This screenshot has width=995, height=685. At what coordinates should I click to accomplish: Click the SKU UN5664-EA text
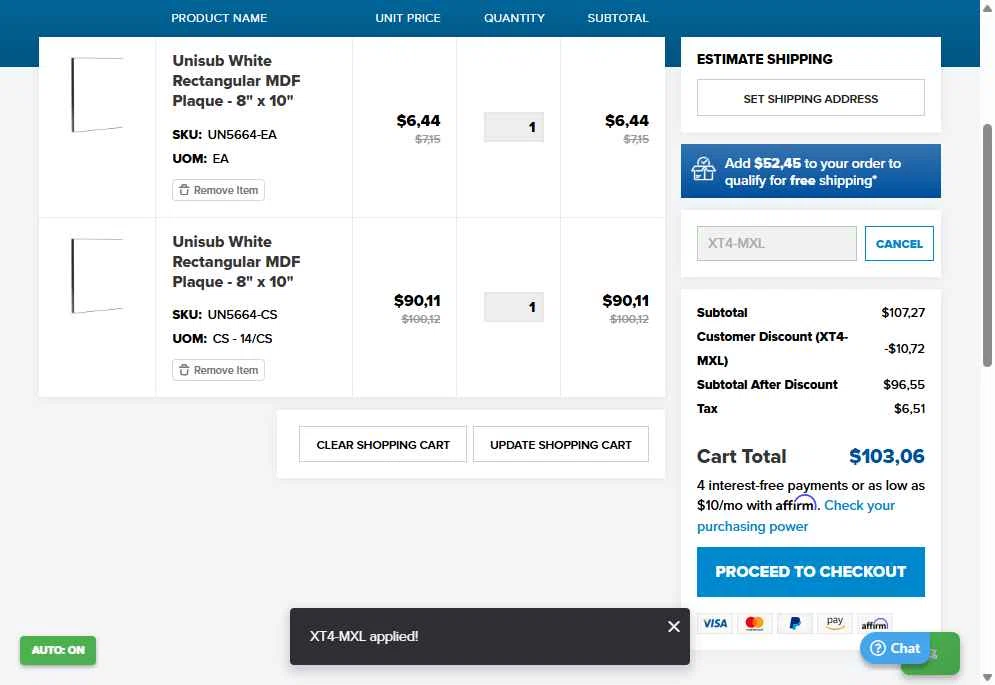pos(225,135)
